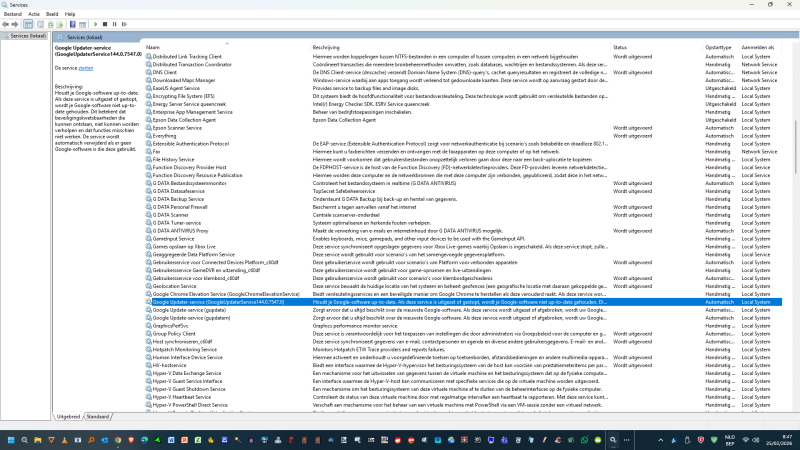800x450 pixels.
Task: Sort services by the Naam column header
Action: point(153,47)
